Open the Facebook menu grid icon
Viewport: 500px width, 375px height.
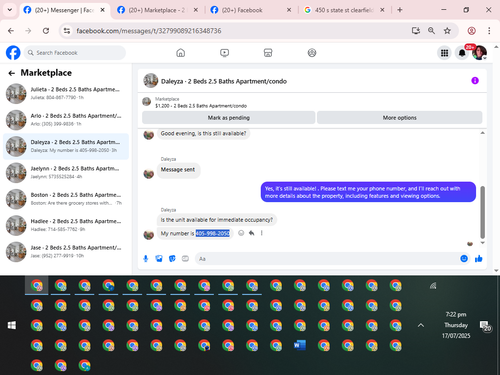pos(444,53)
